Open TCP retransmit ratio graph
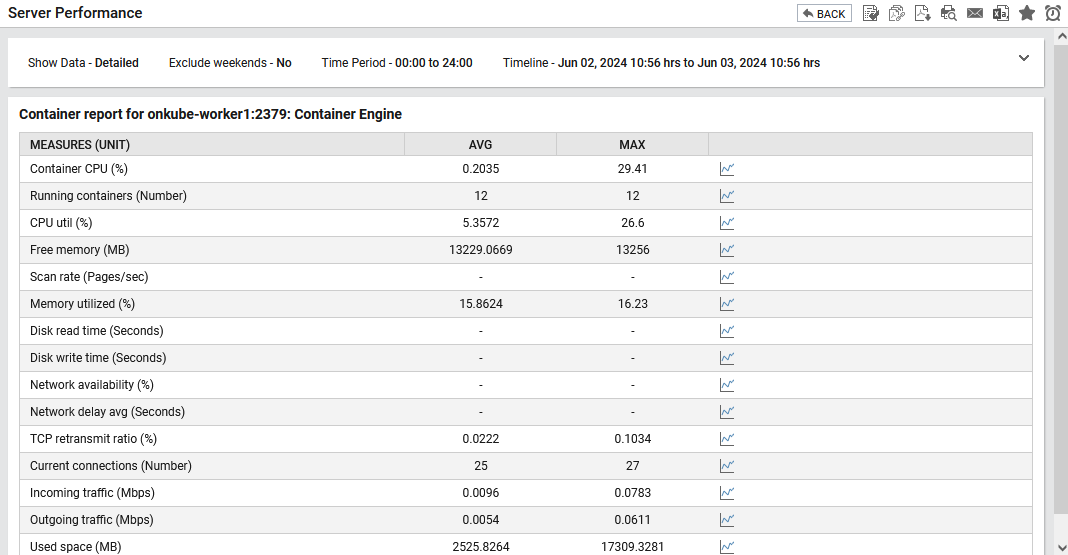The height and width of the screenshot is (555, 1068). click(x=727, y=439)
